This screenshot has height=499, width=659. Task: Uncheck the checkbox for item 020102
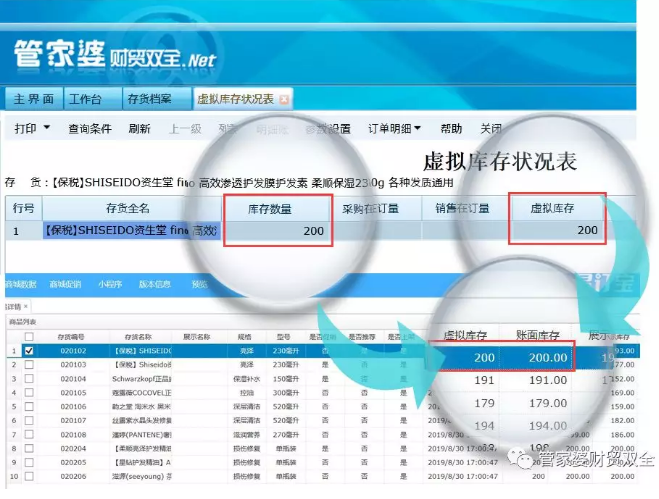(29, 351)
